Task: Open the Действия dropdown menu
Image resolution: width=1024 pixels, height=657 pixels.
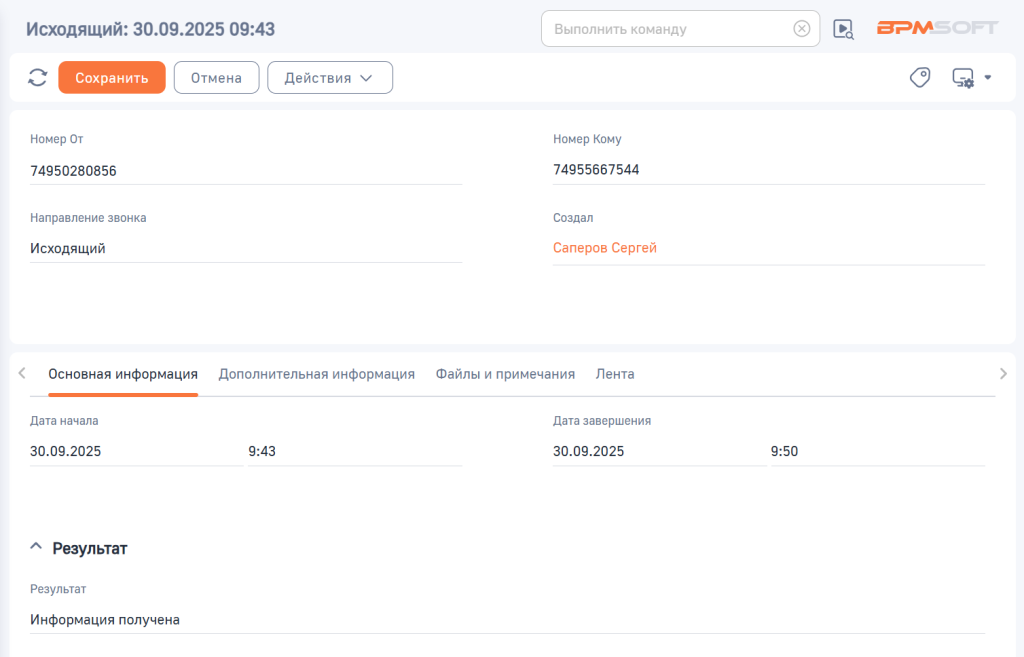Action: (329, 78)
